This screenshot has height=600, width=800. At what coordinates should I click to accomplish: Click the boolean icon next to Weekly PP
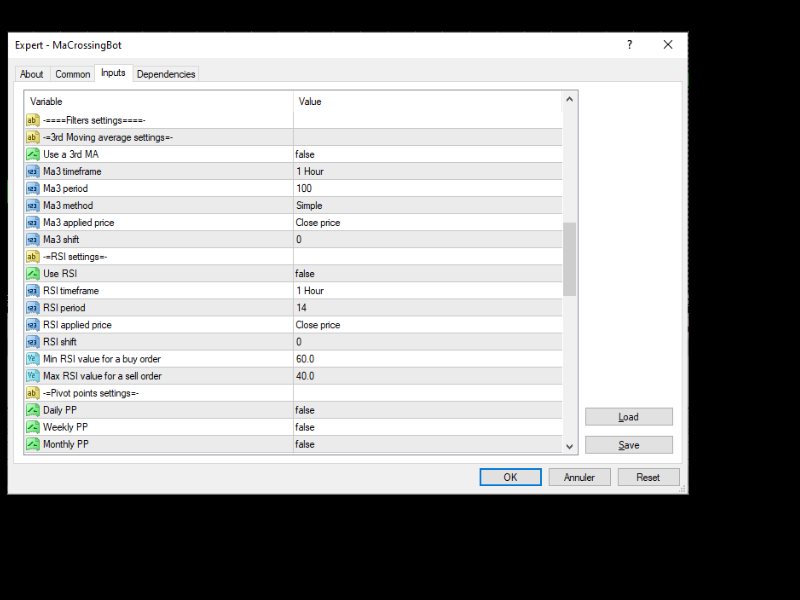(x=33, y=427)
